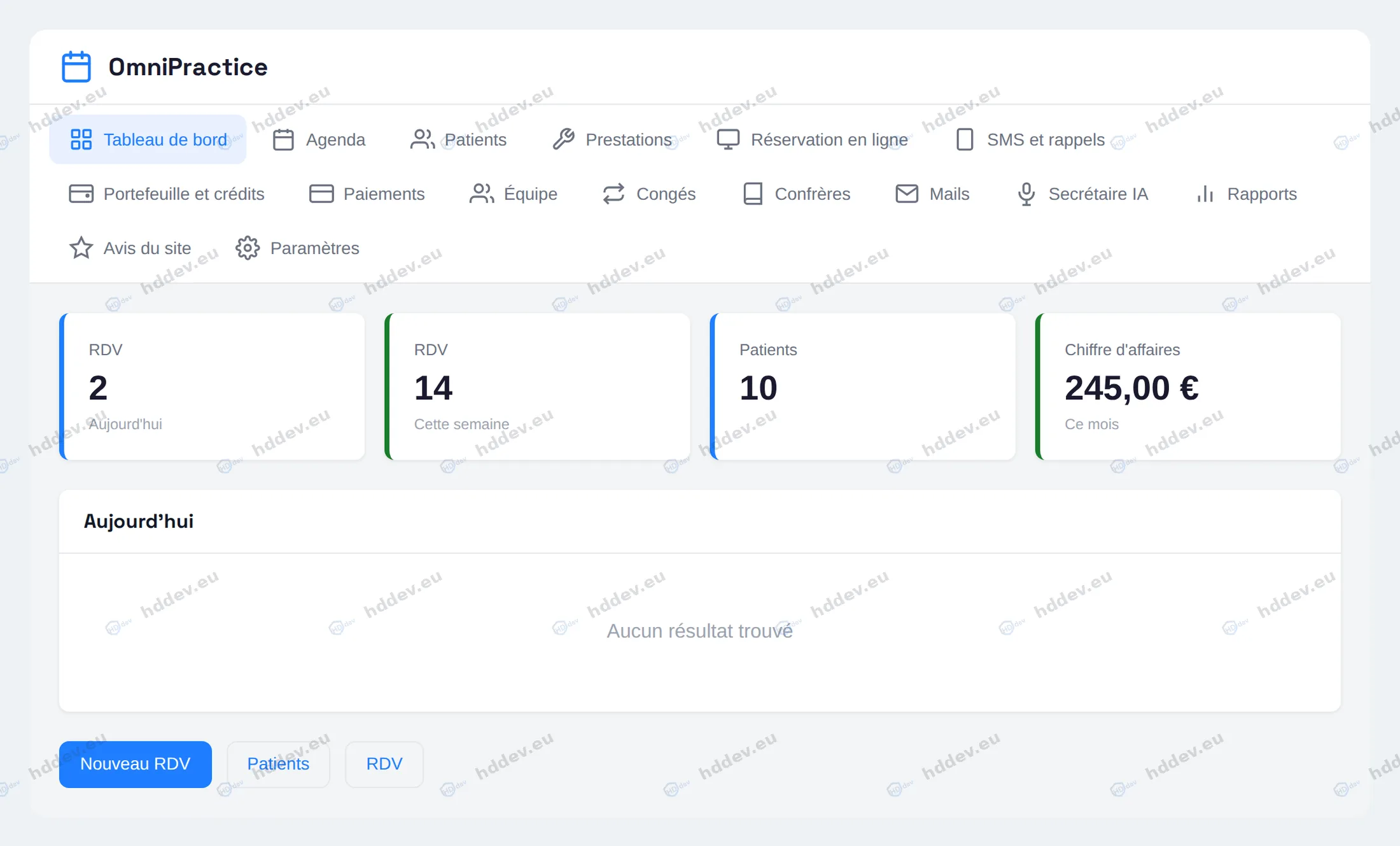Switch to the Agenda tab
Image resolution: width=1400 pixels, height=846 pixels.
[319, 139]
